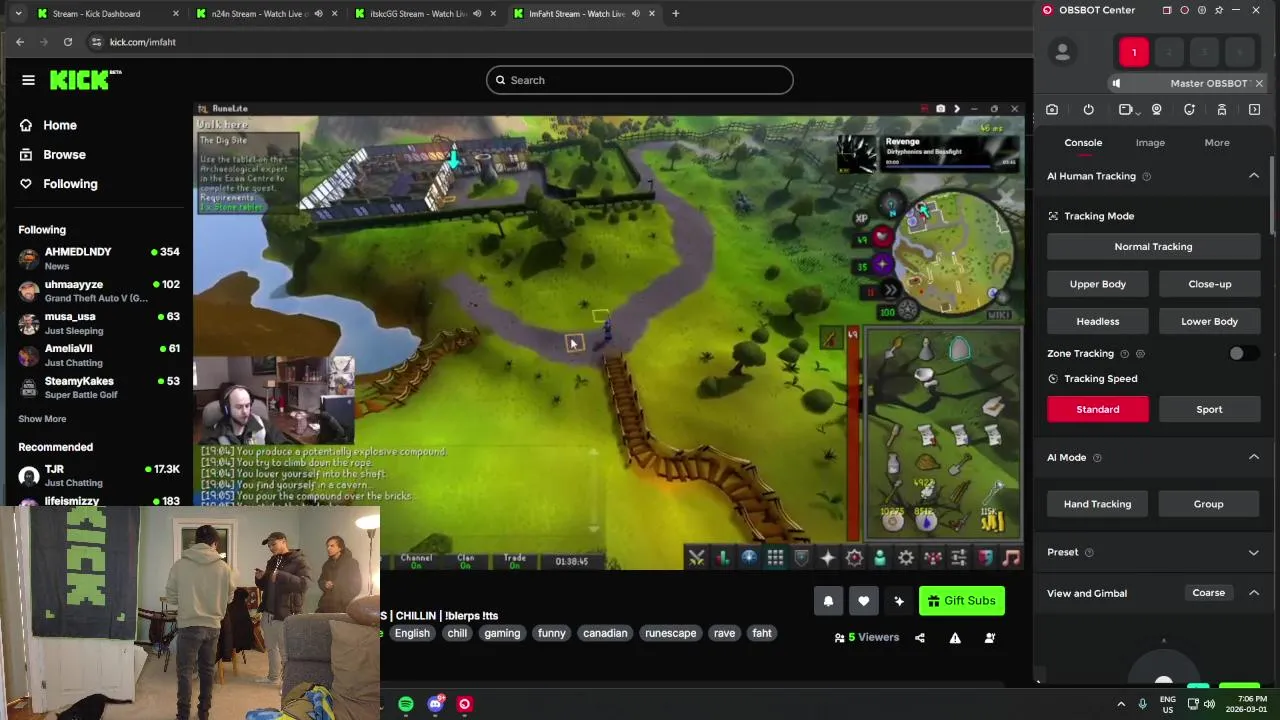Enable Headless tracking mode
Image resolution: width=1280 pixels, height=720 pixels.
(1098, 321)
